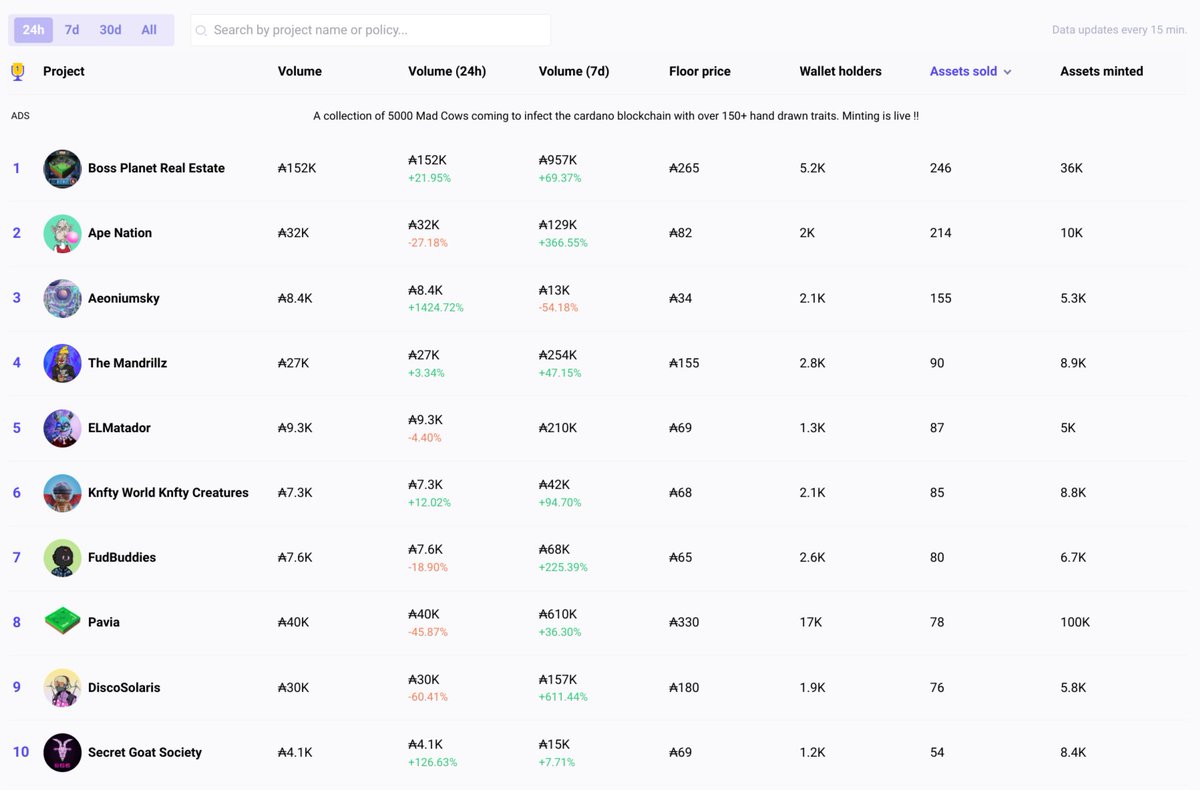Image resolution: width=1200 pixels, height=790 pixels.
Task: Open Knfty World Knfty Creatures link
Action: click(168, 493)
